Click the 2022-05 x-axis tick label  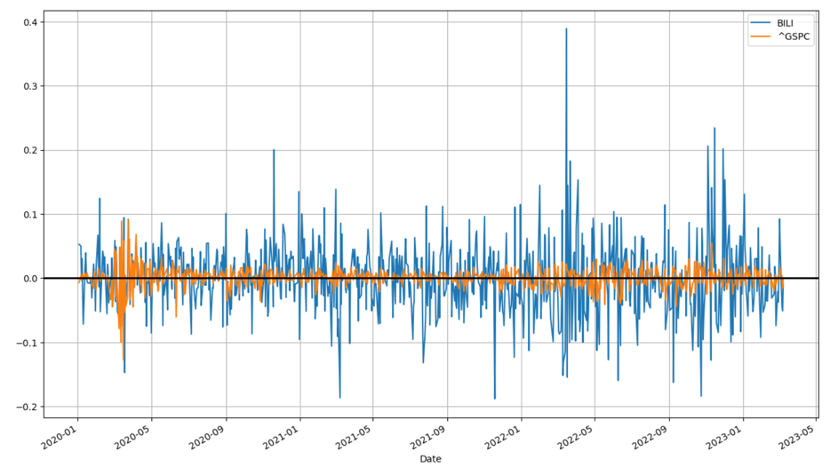[x=577, y=436]
